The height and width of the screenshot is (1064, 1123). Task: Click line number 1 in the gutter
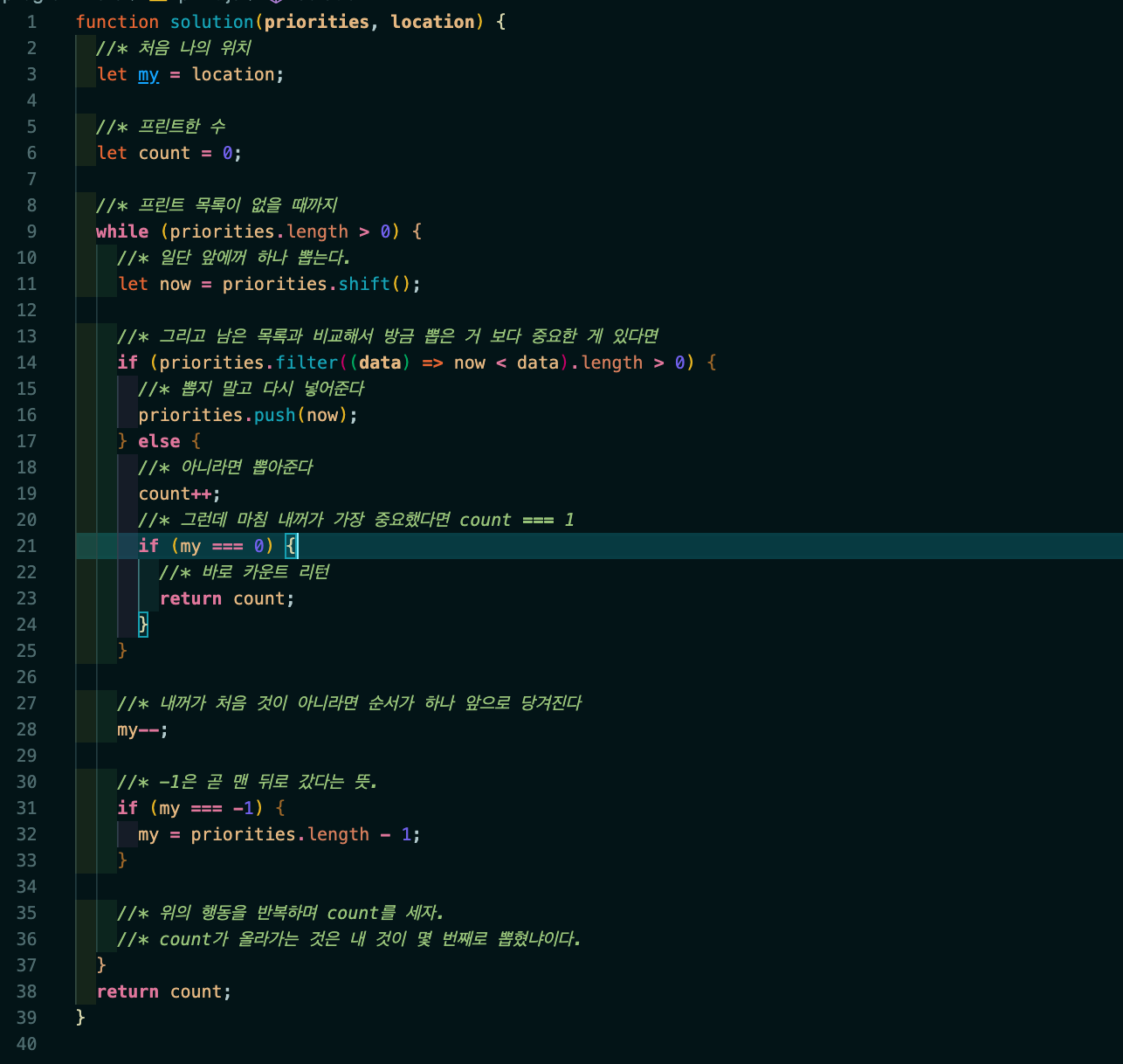[x=31, y=22]
